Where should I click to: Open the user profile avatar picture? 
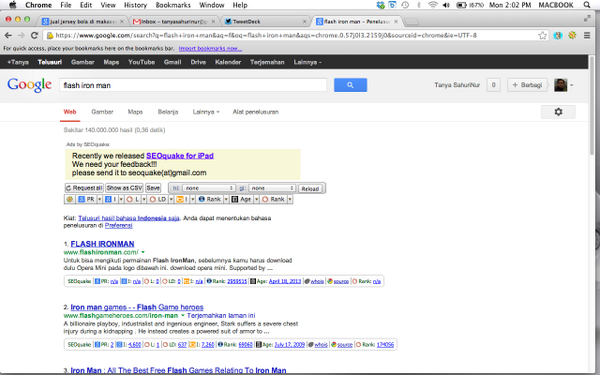click(x=561, y=85)
